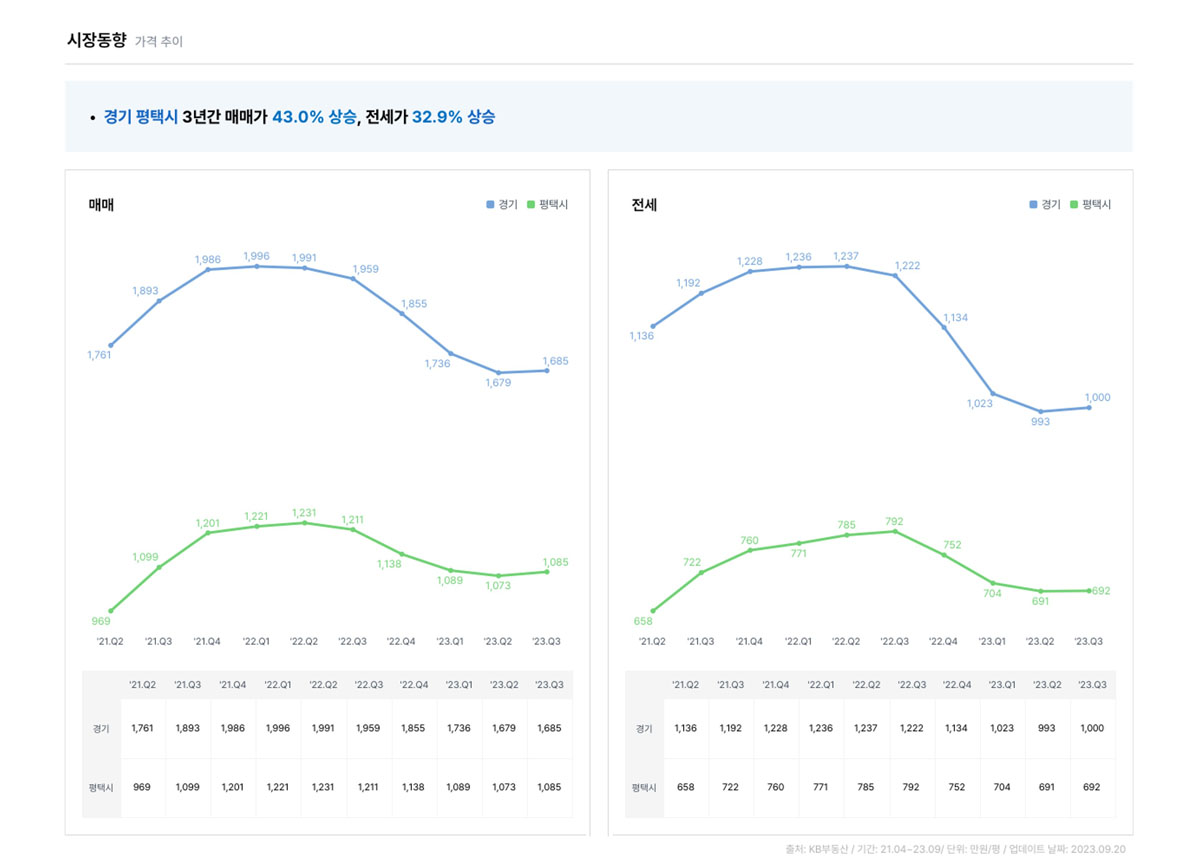
Task: Click the '21.Q2 x-axis label under the 전세 chart
Action: pyautogui.click(x=652, y=641)
